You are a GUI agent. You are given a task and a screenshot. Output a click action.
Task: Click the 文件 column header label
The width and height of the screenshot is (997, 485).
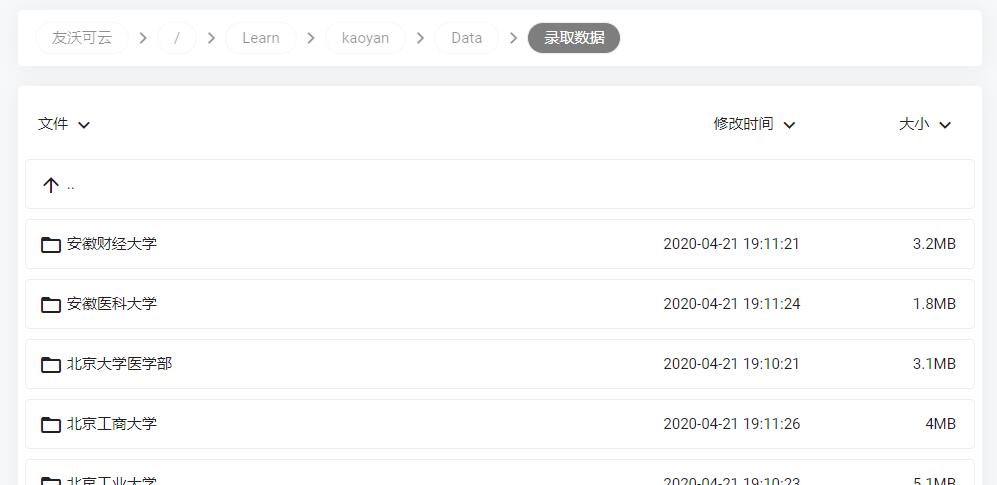click(x=53, y=124)
